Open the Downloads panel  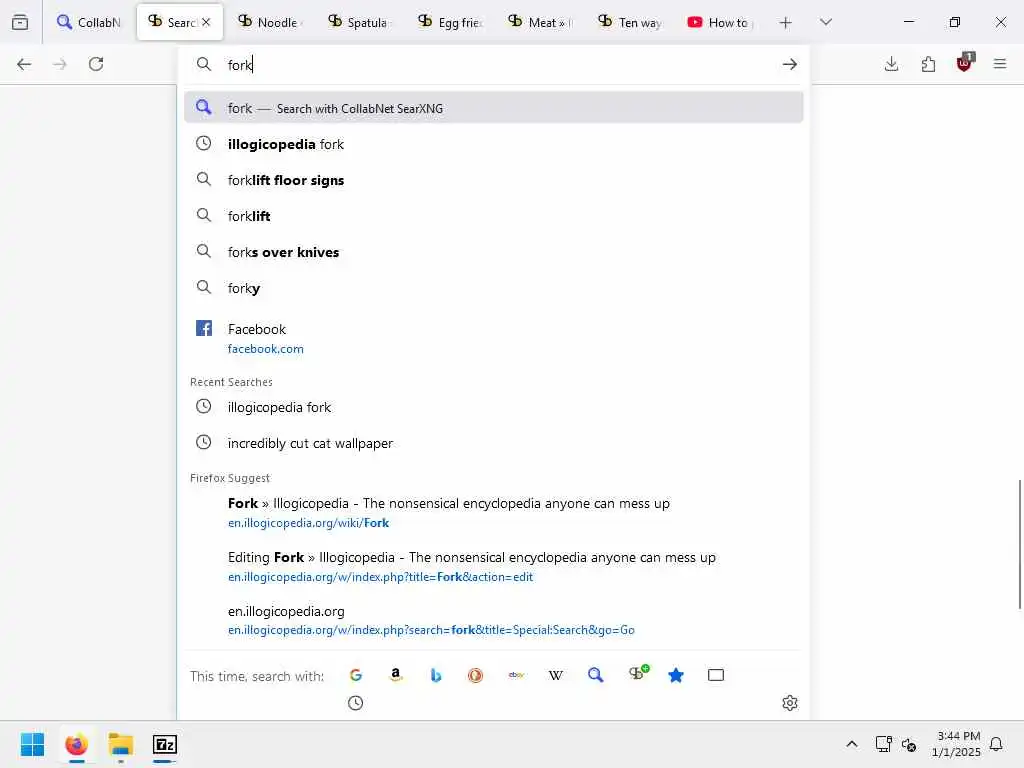pos(891,64)
